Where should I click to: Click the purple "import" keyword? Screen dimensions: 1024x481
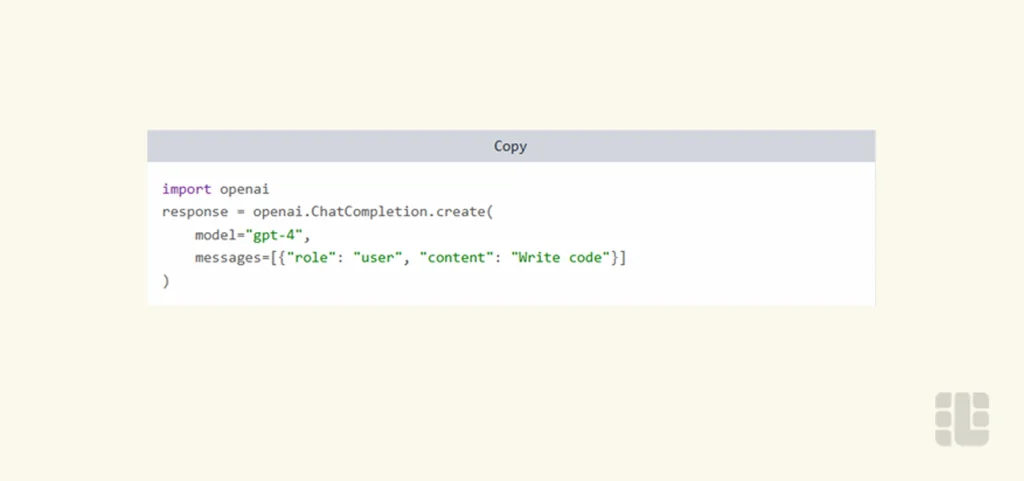point(186,188)
